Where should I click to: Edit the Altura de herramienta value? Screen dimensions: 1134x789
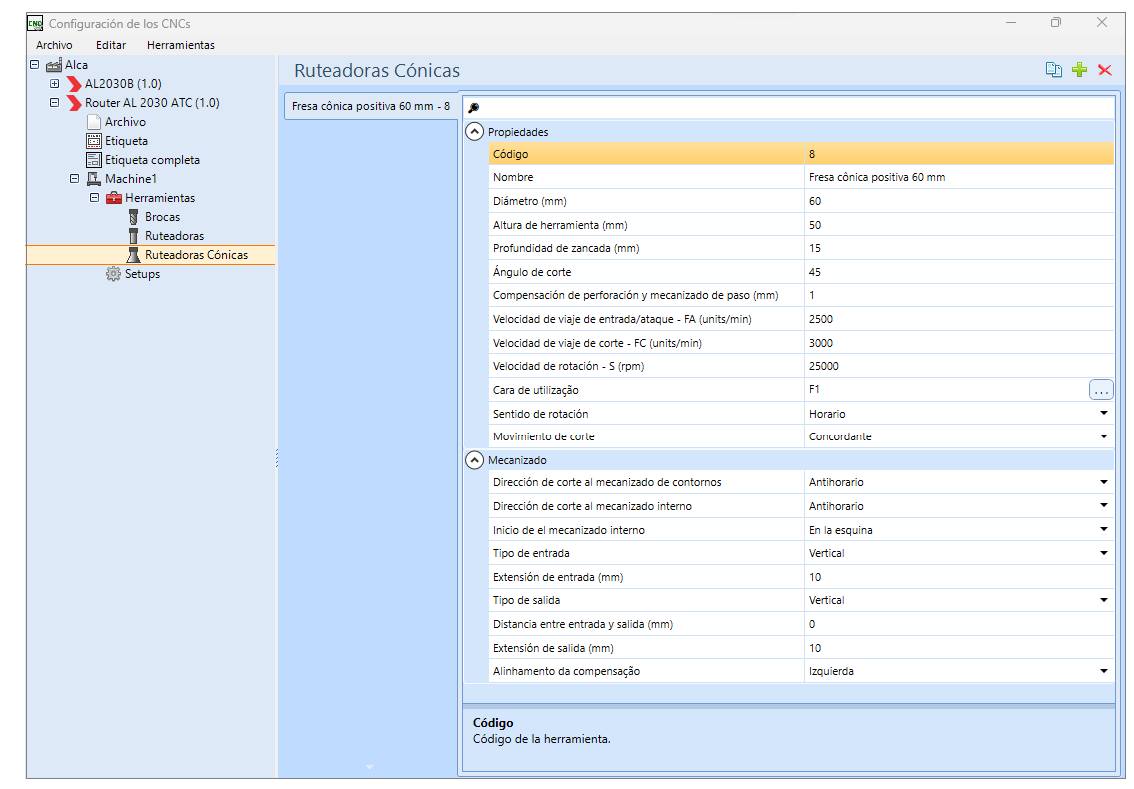pyautogui.click(x=959, y=225)
